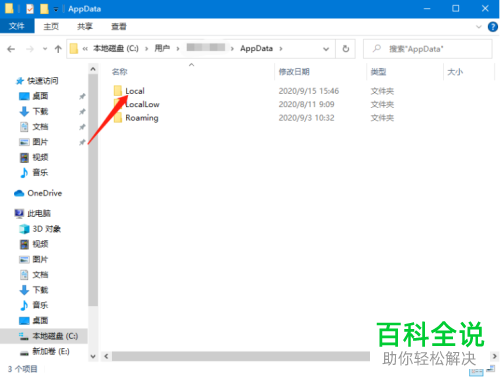
Task: Open the help button
Action: click(493, 27)
